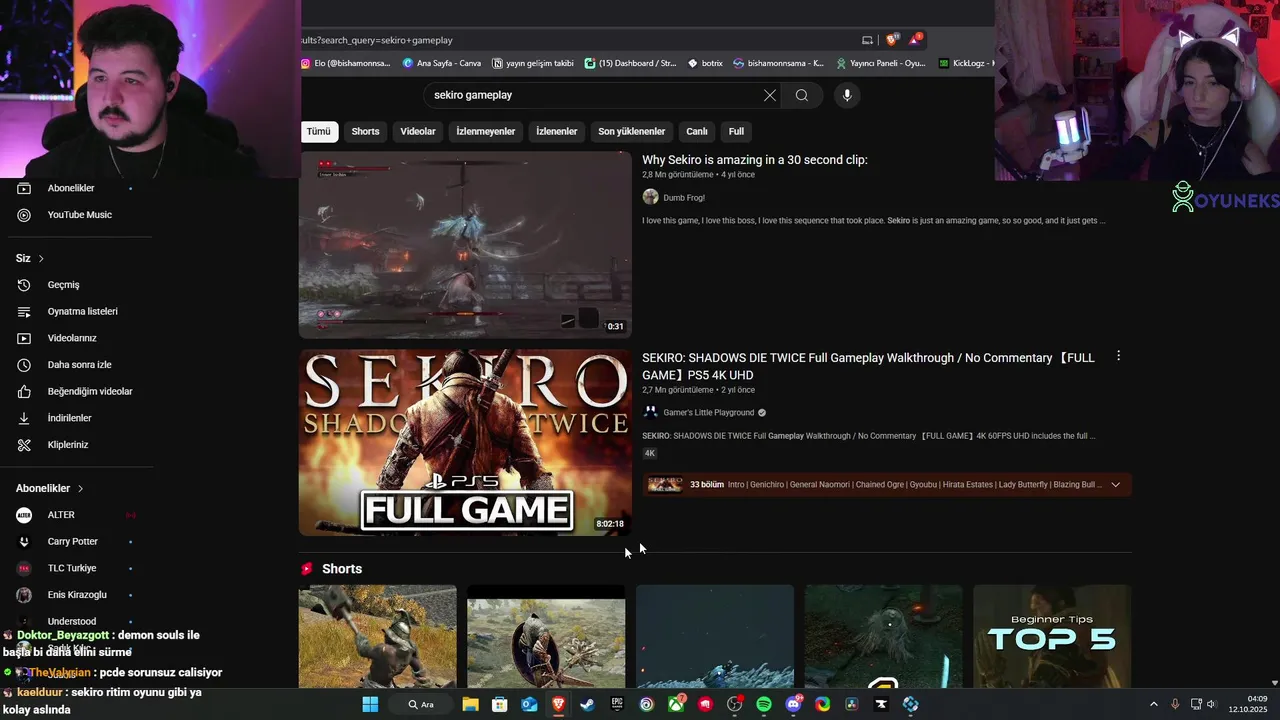
Task: Select the Shorts filter chip
Action: [x=365, y=131]
